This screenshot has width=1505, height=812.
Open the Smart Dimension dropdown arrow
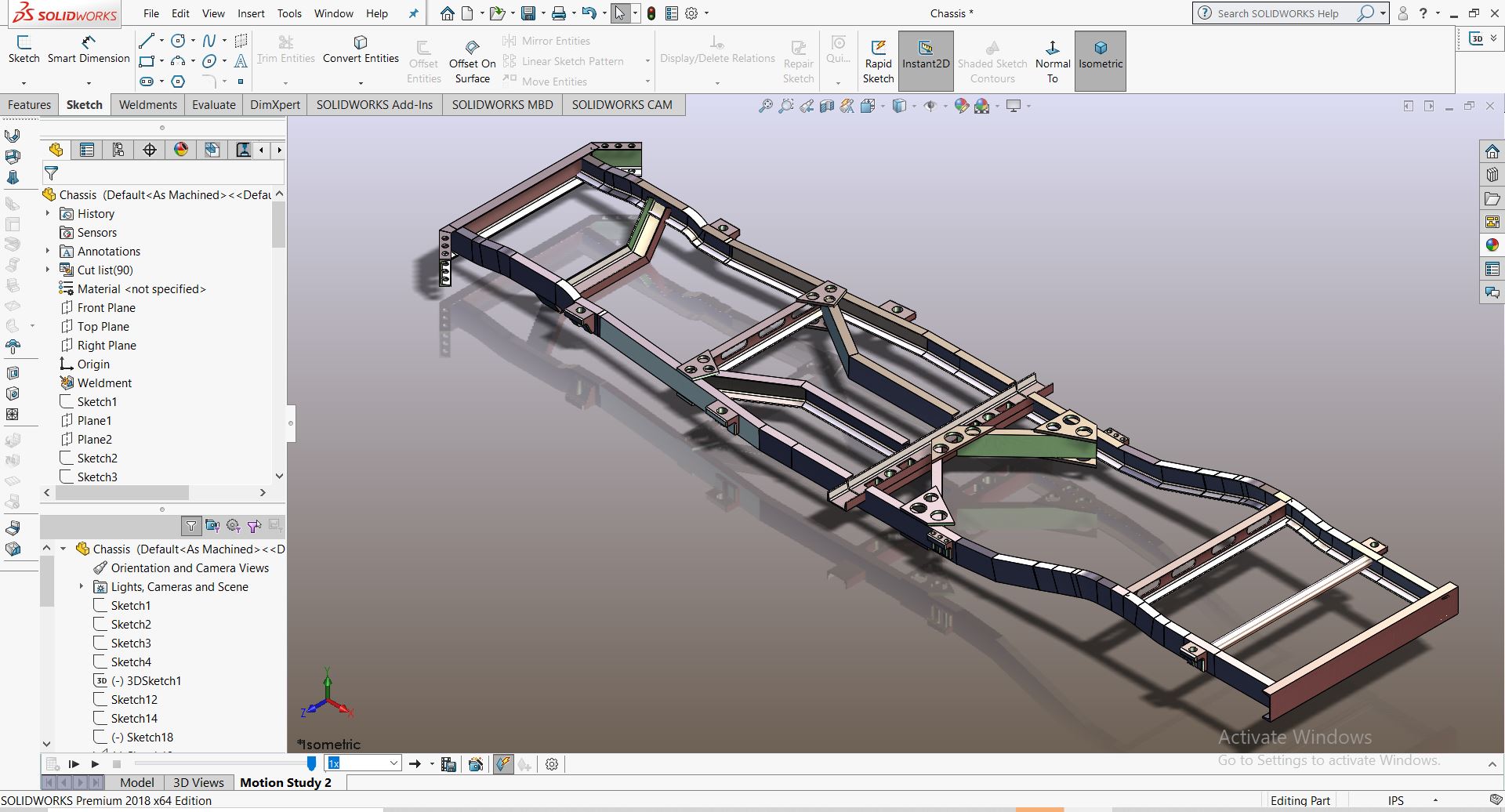(x=89, y=82)
